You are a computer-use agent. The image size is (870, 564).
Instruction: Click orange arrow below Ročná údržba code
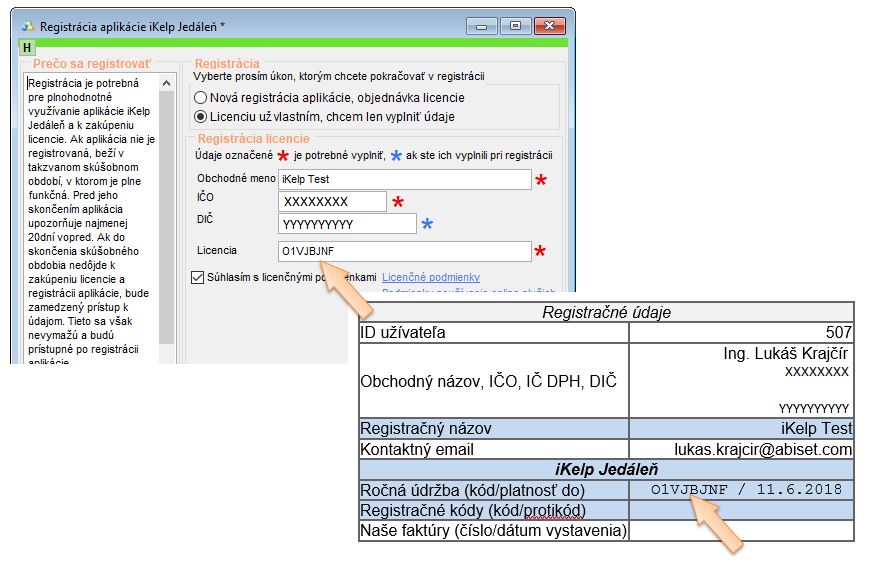click(717, 522)
